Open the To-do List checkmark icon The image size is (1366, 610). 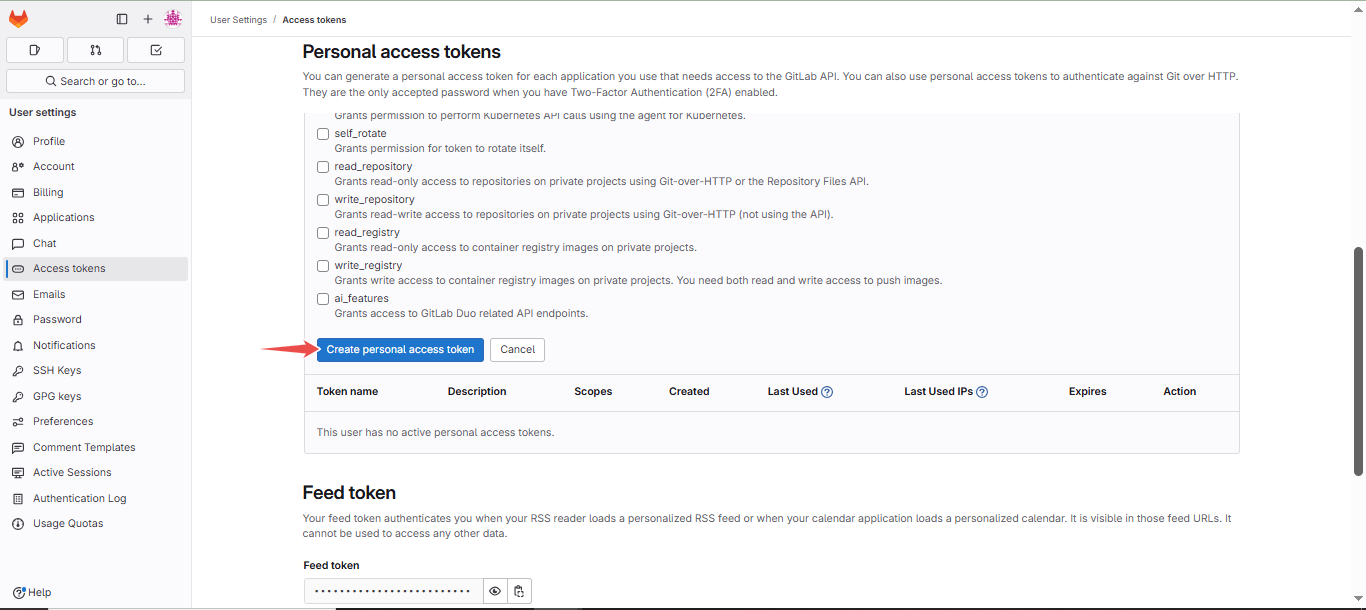pos(155,49)
